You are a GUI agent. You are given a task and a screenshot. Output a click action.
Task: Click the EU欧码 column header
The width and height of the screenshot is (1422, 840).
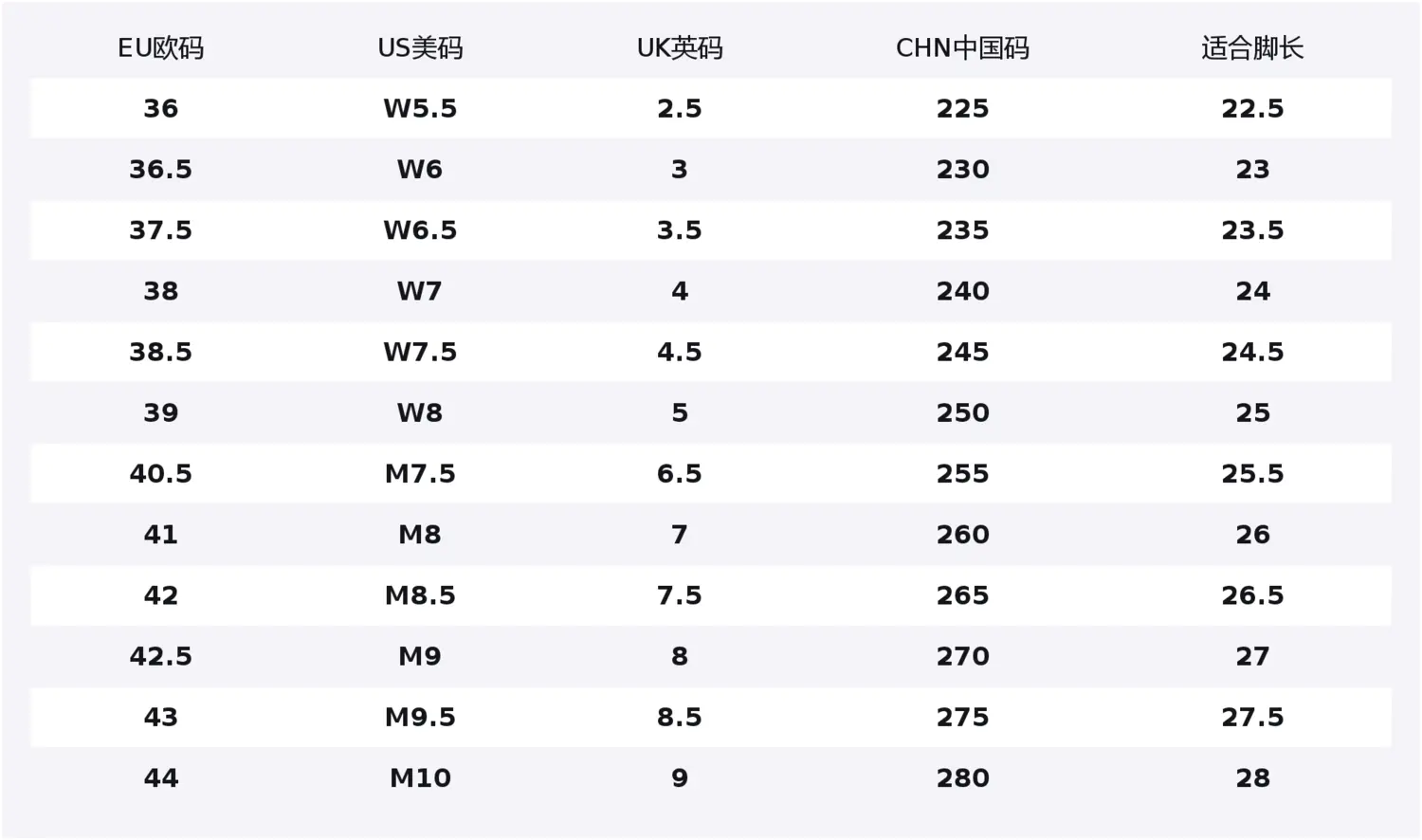click(x=160, y=48)
